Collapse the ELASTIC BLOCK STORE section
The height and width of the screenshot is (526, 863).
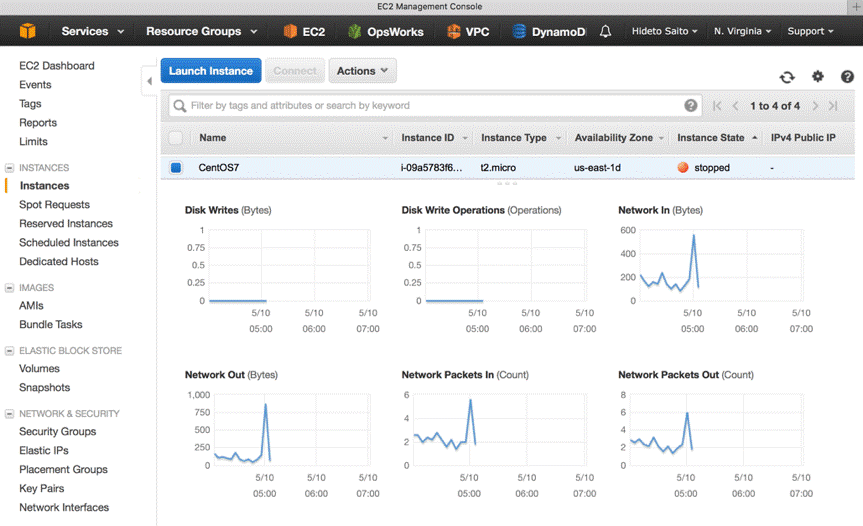pyautogui.click(x=9, y=350)
